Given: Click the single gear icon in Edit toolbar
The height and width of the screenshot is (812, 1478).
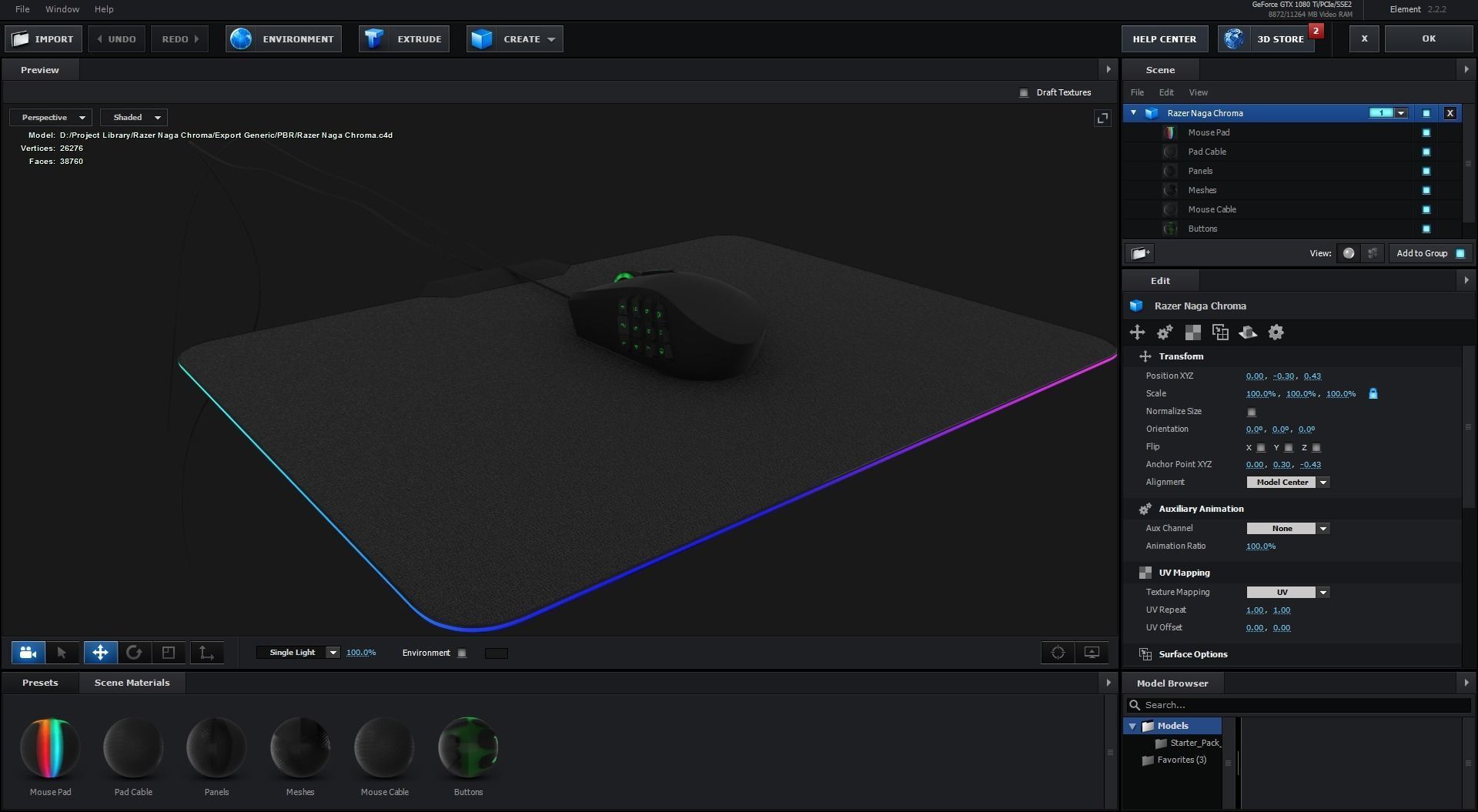Looking at the screenshot, I should (x=1276, y=332).
